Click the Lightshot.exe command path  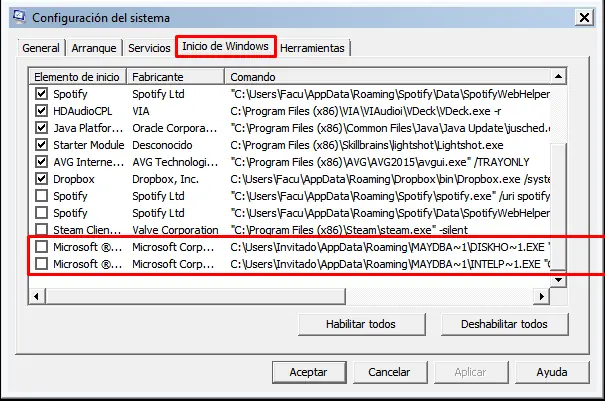point(367,145)
